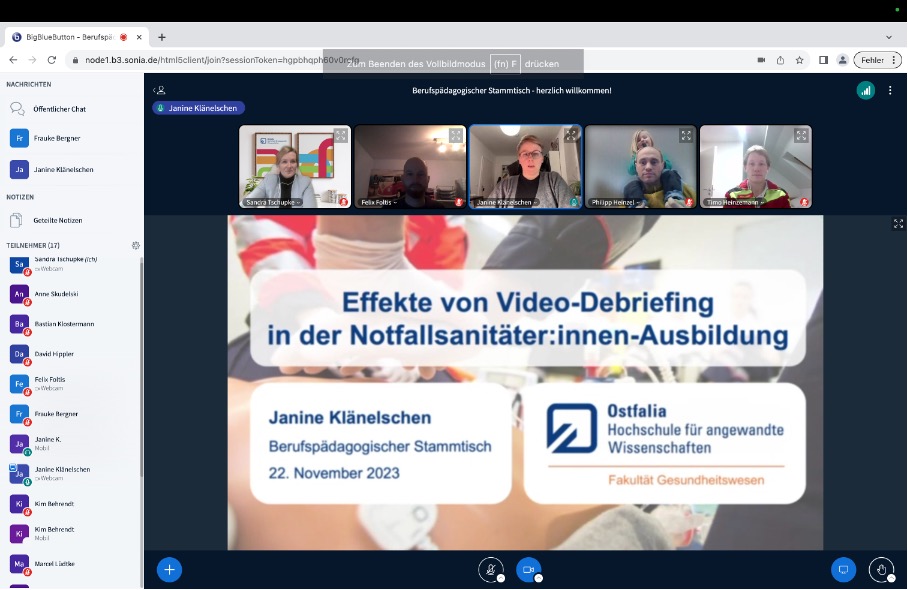The image size is (908, 590).
Task: Click the browser address bar
Action: tap(405, 60)
